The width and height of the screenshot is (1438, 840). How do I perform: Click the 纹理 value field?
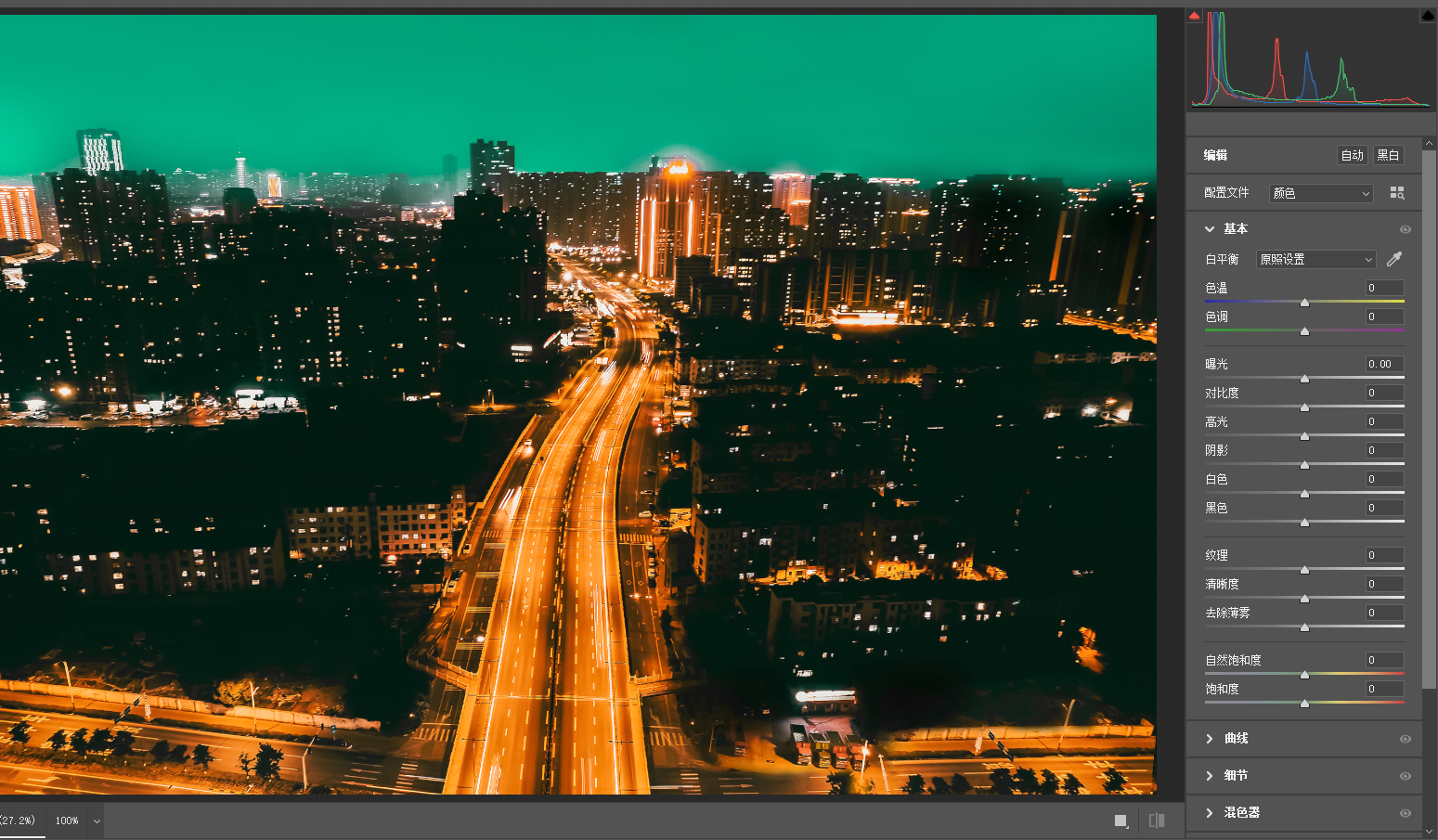1384,555
